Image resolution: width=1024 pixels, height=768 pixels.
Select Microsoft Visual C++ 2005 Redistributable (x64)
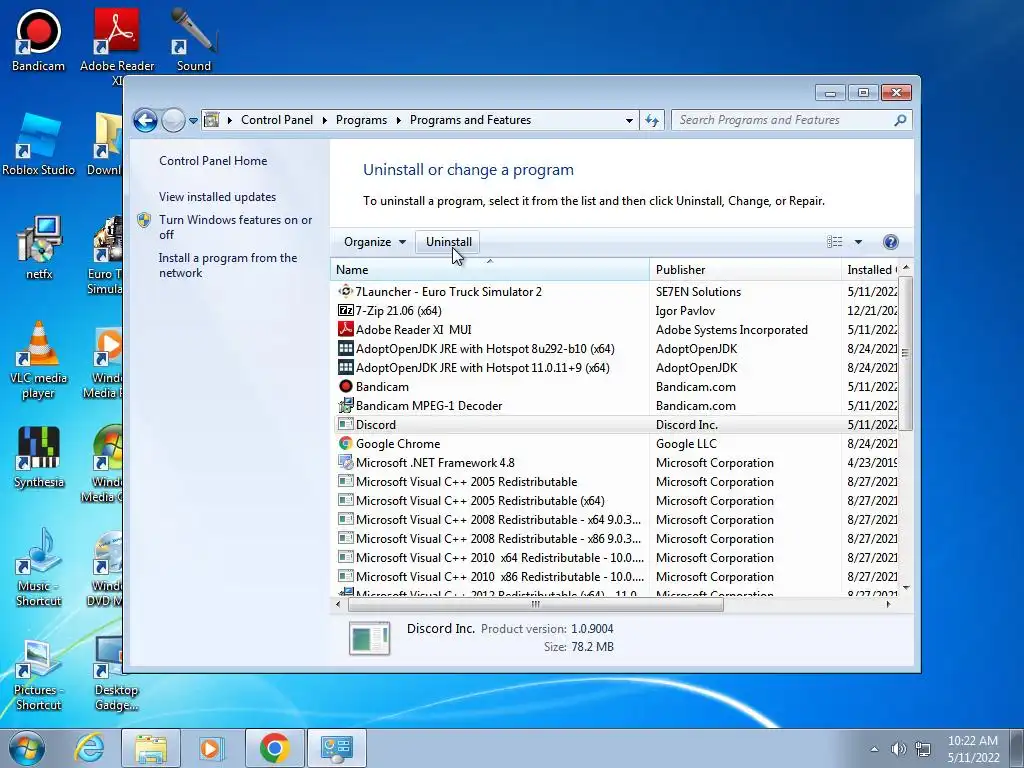click(616, 501)
